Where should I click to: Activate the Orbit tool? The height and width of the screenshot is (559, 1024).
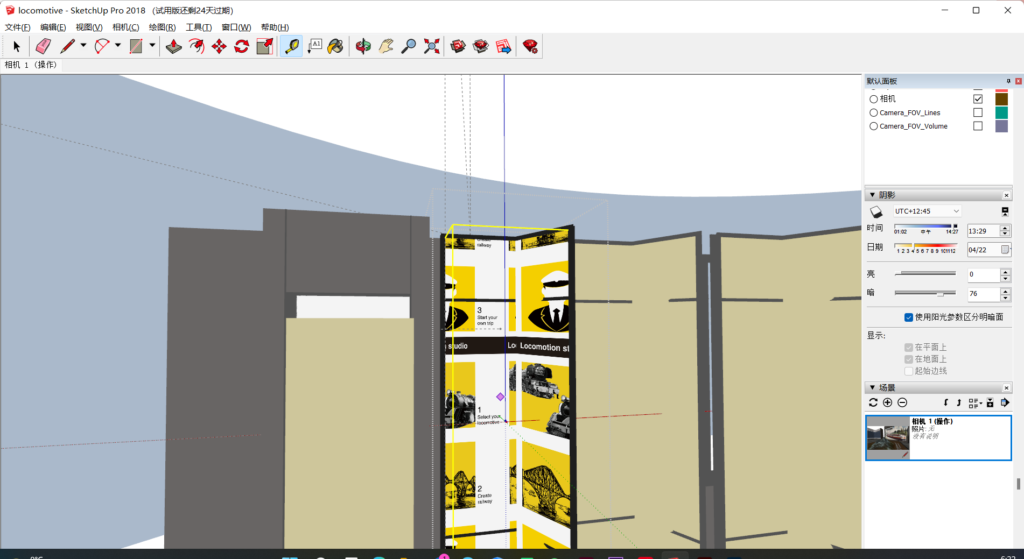363,46
